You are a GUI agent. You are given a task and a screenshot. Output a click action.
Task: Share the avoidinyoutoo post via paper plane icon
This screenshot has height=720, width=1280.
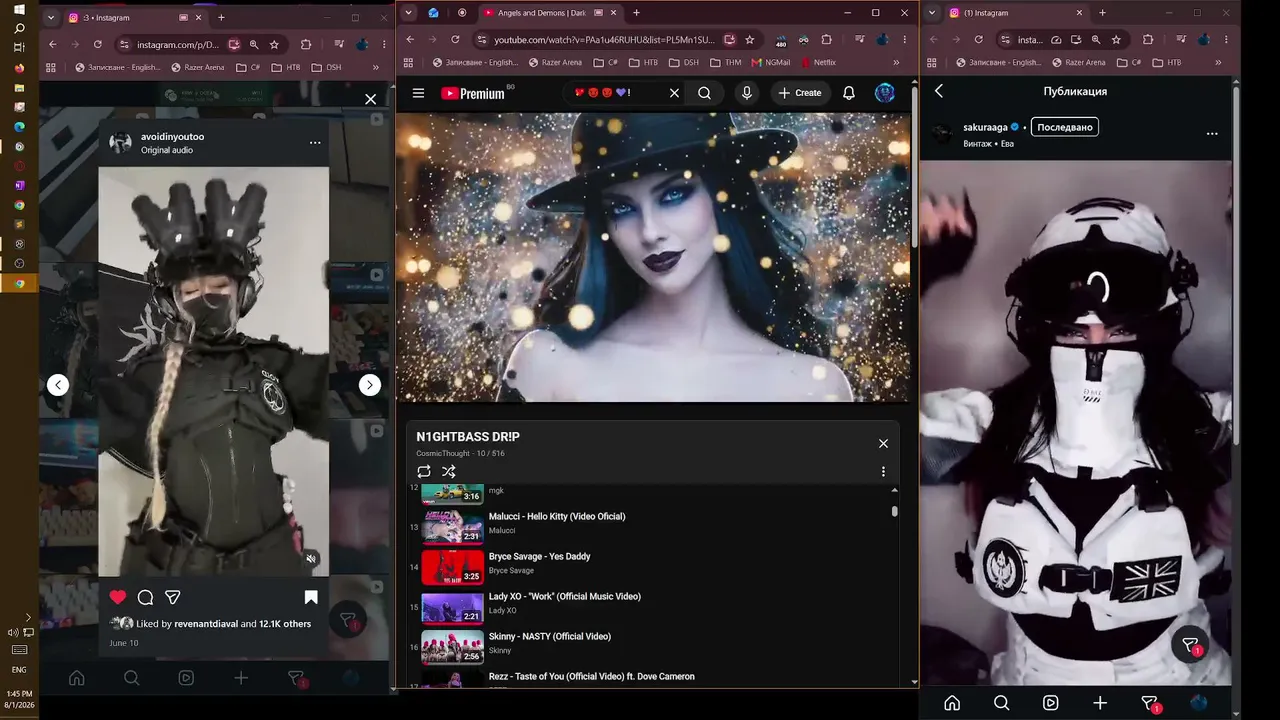[x=172, y=597]
